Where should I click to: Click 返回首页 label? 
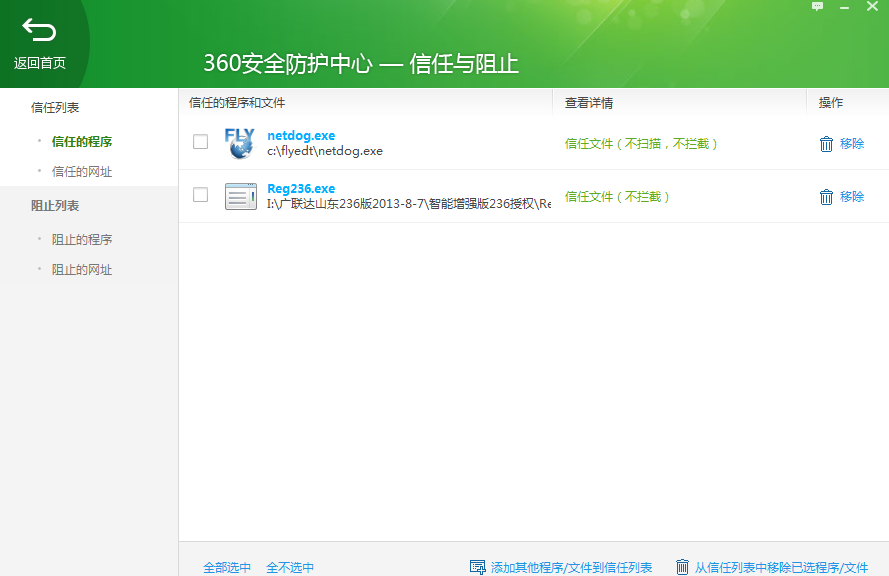click(x=40, y=63)
